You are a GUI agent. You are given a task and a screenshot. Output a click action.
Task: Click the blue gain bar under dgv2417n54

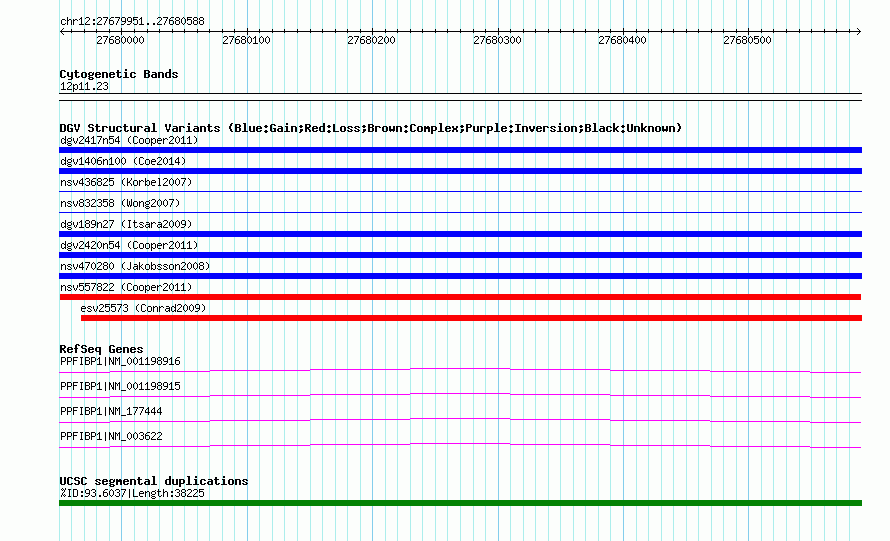tap(460, 150)
